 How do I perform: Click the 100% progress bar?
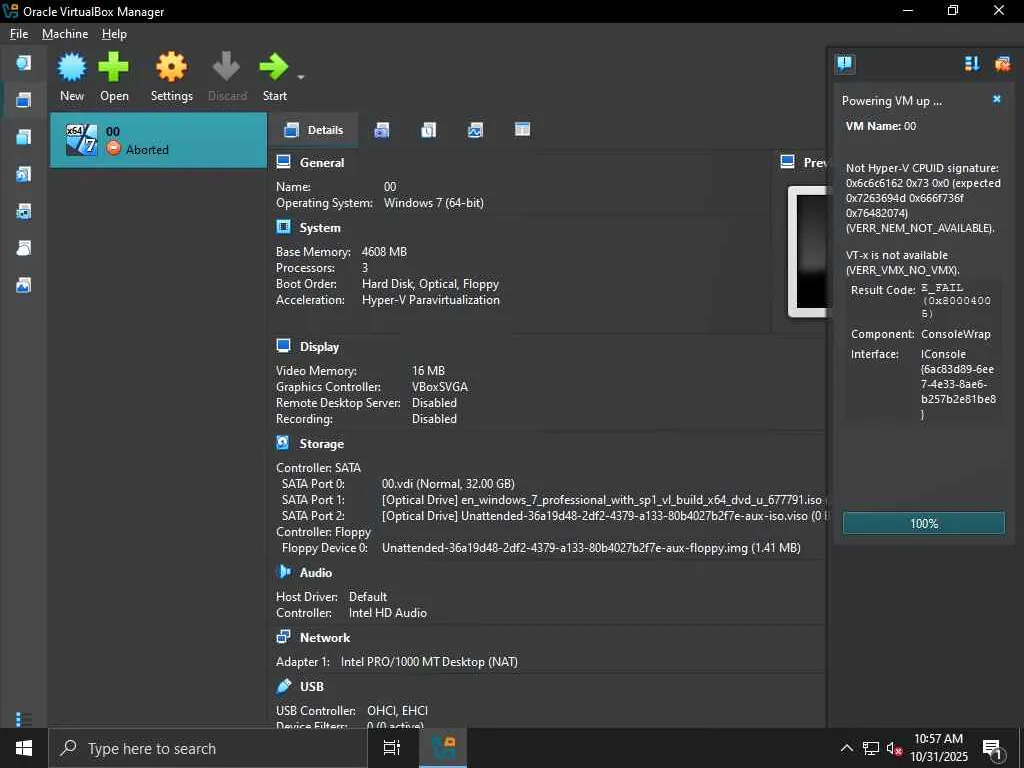(923, 523)
